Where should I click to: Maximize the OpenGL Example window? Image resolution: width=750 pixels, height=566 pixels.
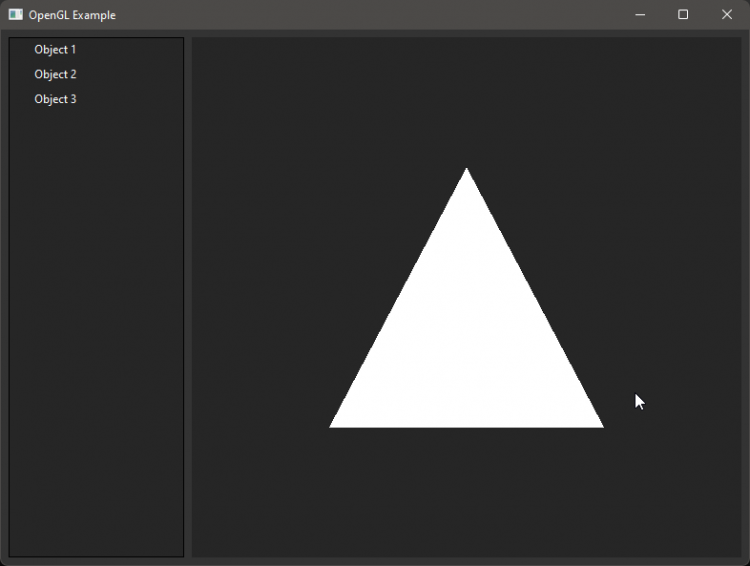[683, 15]
